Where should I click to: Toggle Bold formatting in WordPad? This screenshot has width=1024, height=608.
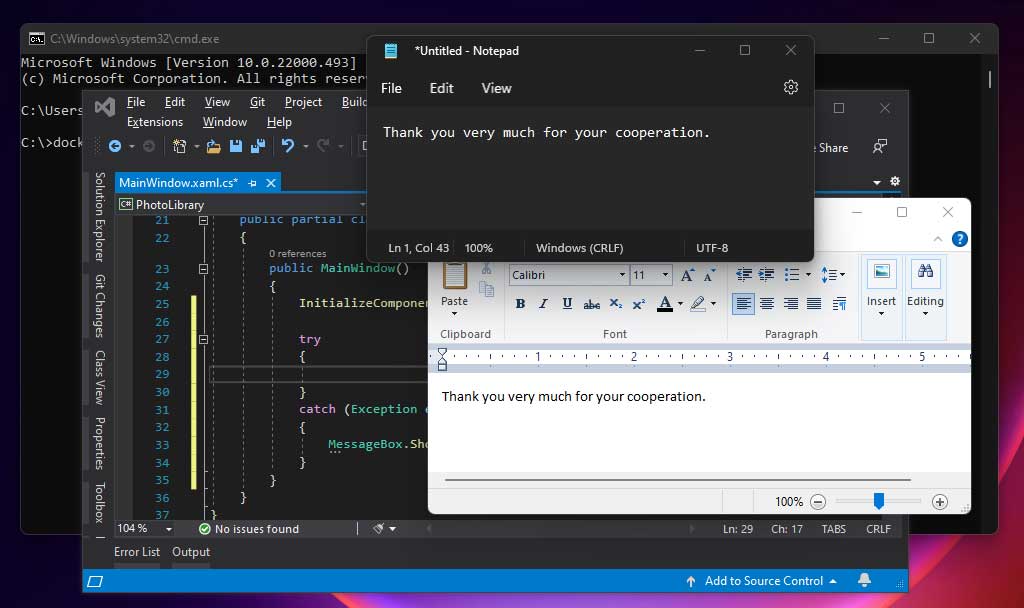tap(520, 304)
